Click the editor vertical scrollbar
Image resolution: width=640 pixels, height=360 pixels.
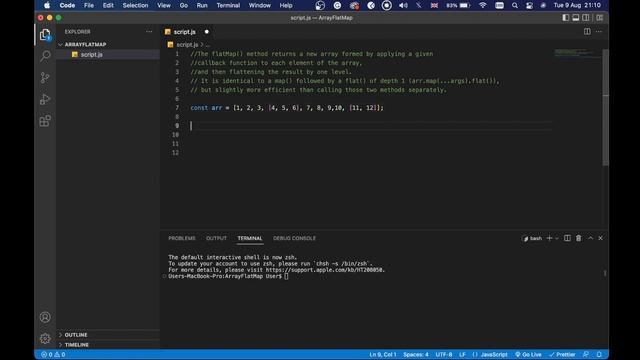[606, 107]
